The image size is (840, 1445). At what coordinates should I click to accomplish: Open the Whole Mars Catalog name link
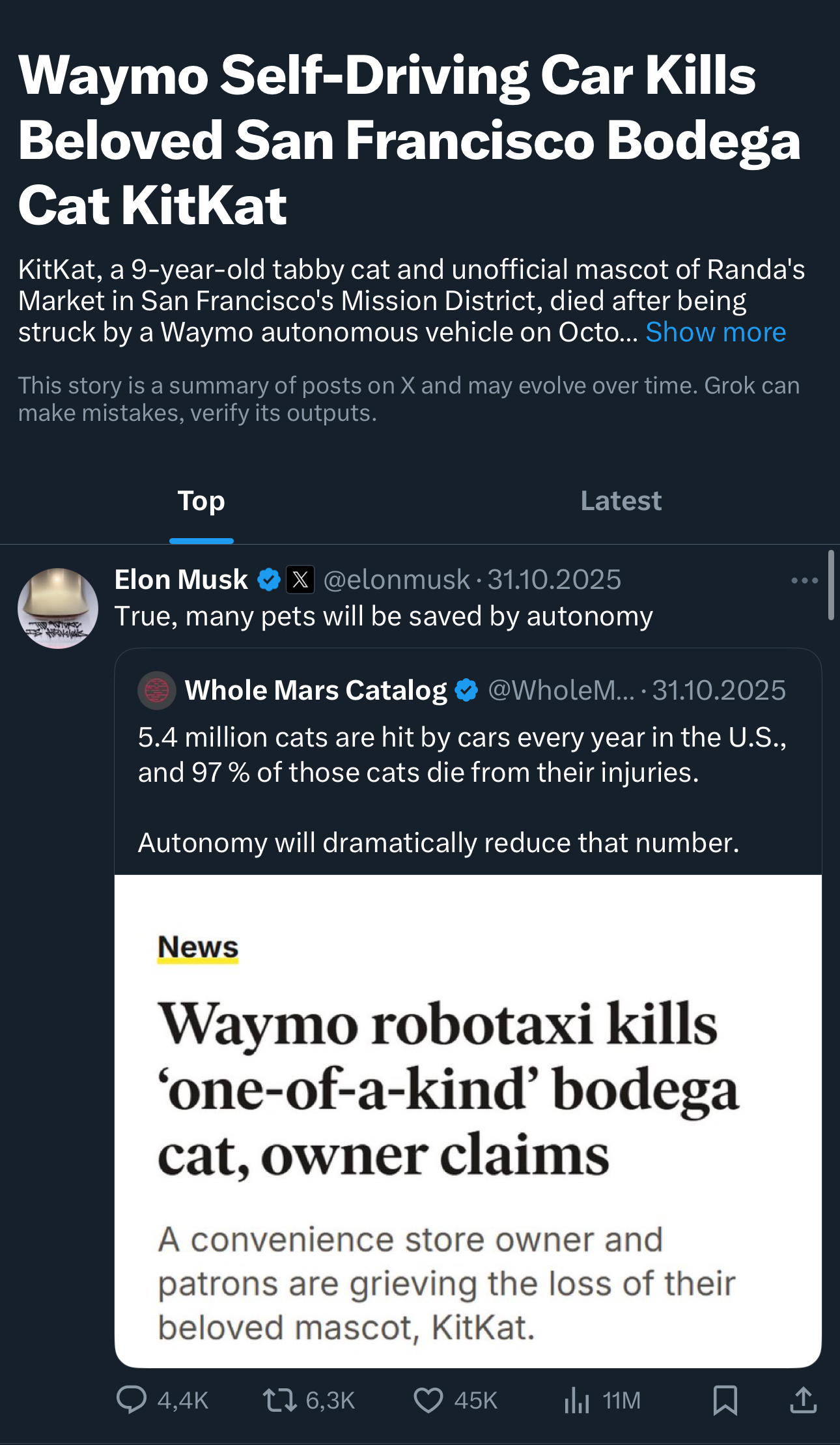point(316,690)
